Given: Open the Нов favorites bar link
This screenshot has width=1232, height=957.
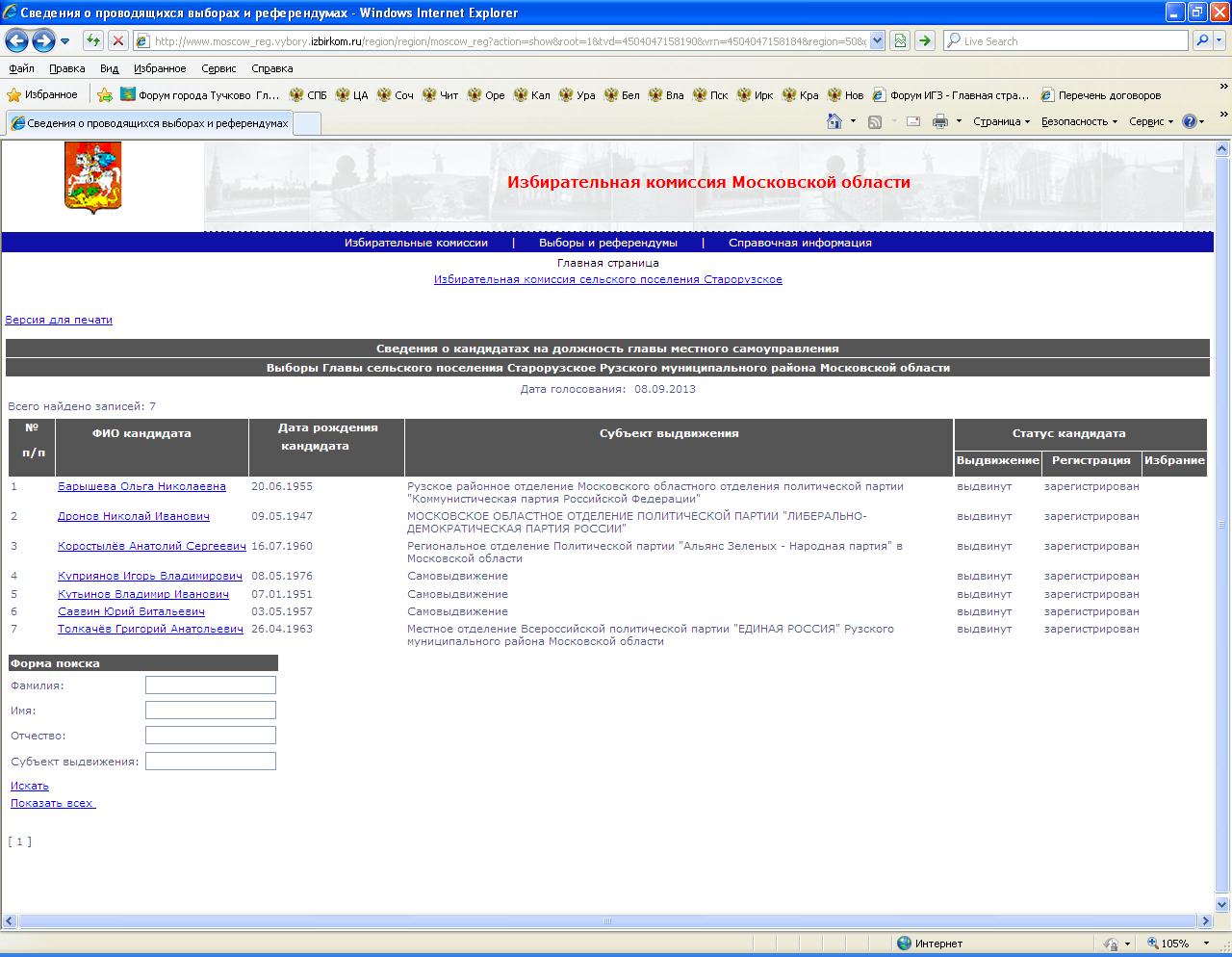Looking at the screenshot, I should 846,94.
